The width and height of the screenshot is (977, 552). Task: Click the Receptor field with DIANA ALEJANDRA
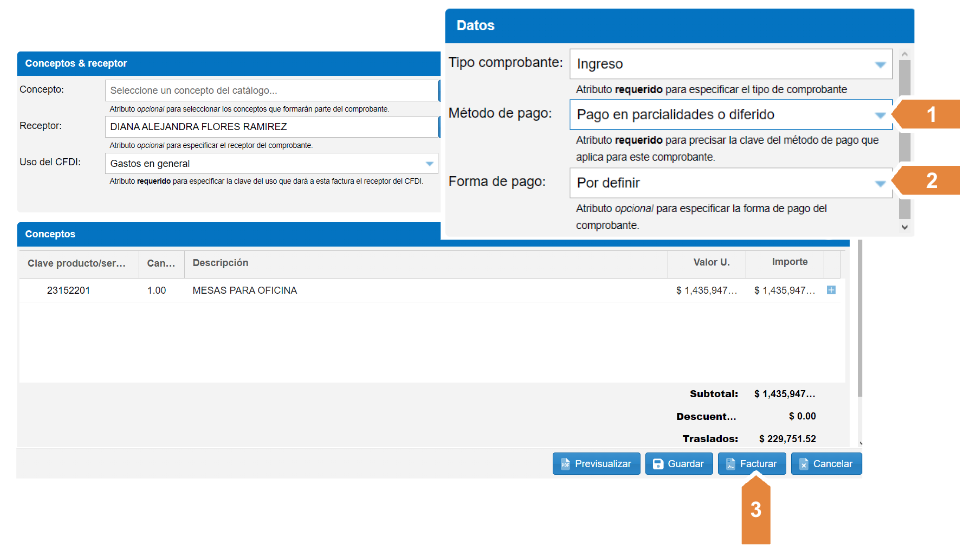click(271, 127)
